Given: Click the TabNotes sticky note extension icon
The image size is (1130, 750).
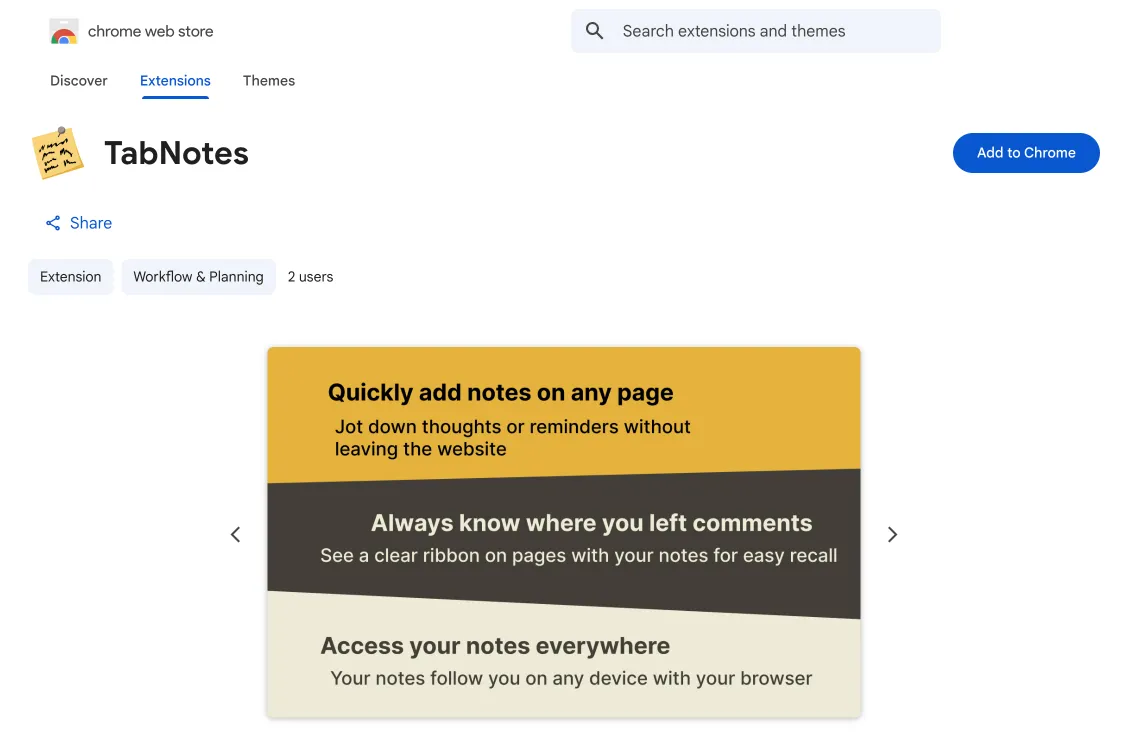Looking at the screenshot, I should point(57,153).
